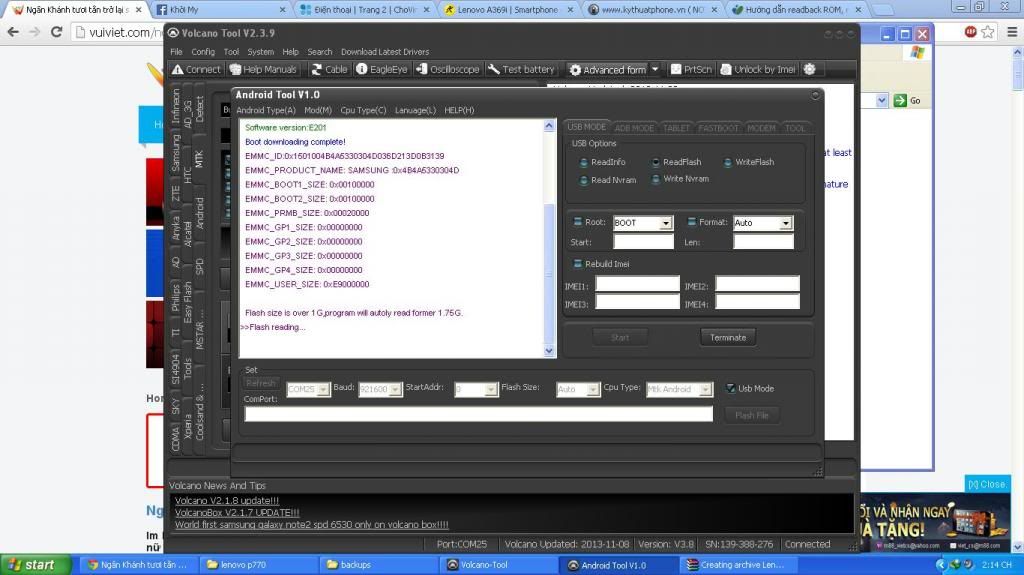Close the browser ad with Close

click(987, 484)
